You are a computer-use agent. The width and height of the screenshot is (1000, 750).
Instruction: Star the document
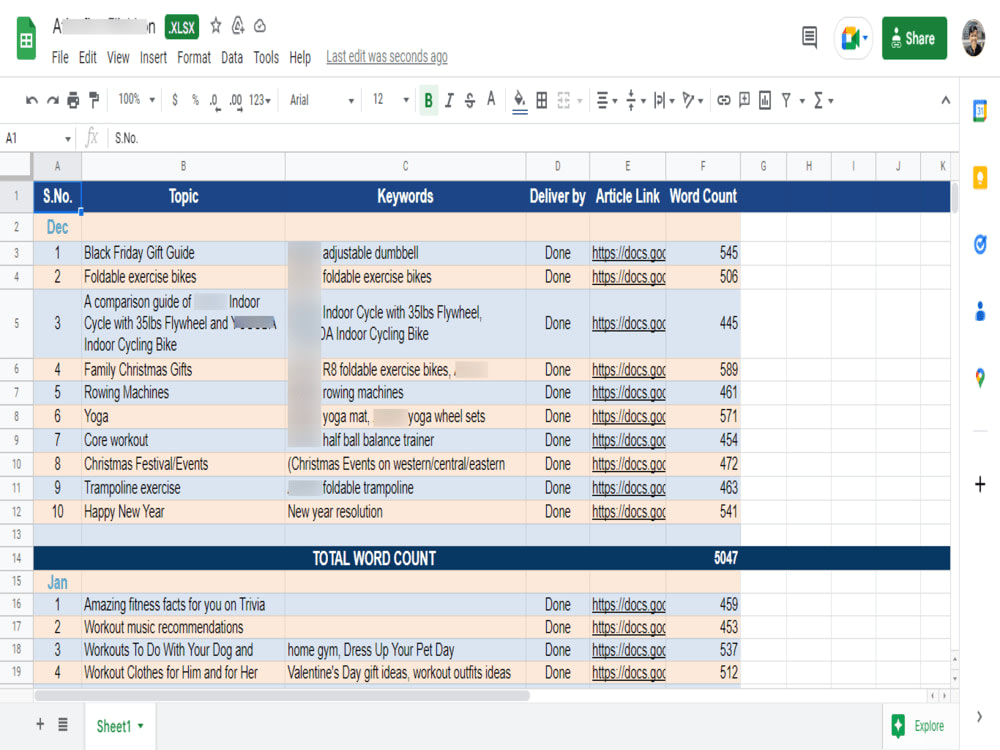tap(216, 26)
